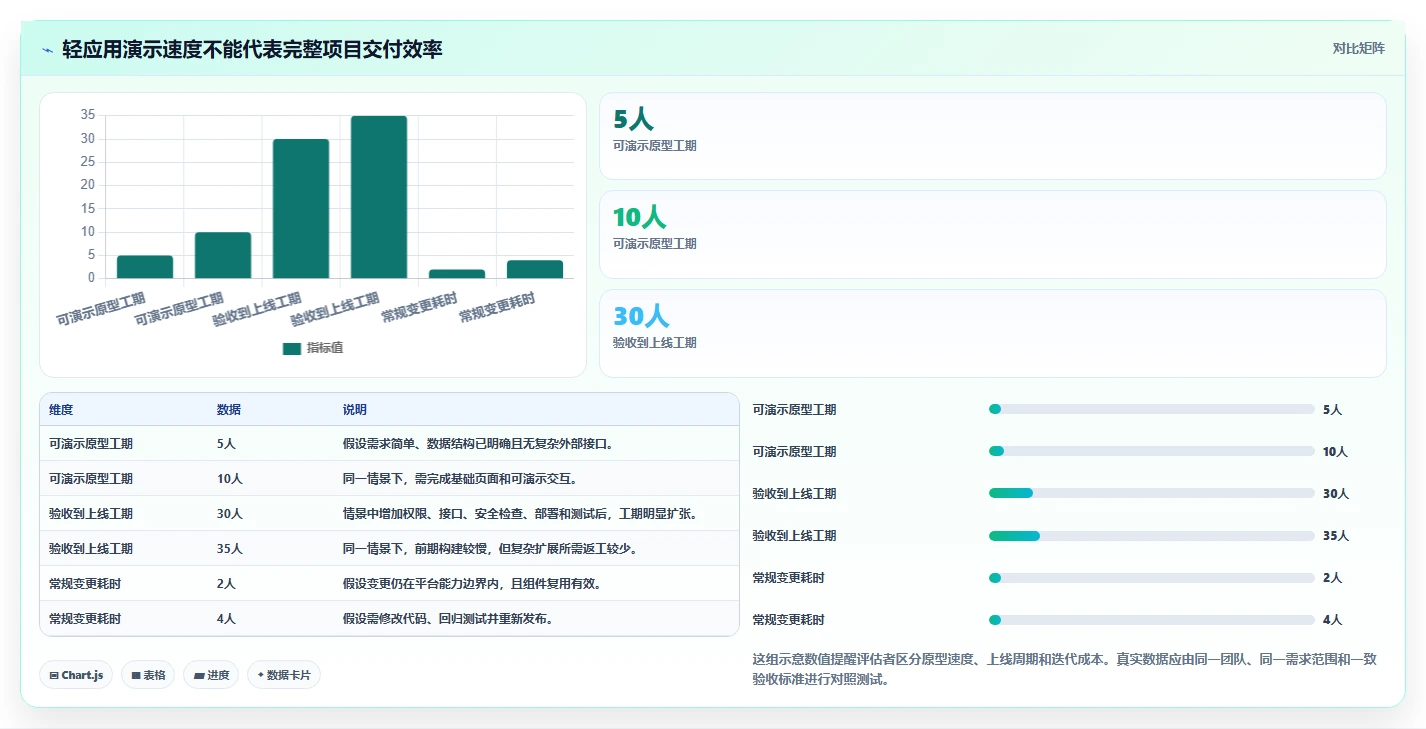The width and height of the screenshot is (1426, 729).
Task: Select the 说明 column header
Action: click(x=355, y=410)
